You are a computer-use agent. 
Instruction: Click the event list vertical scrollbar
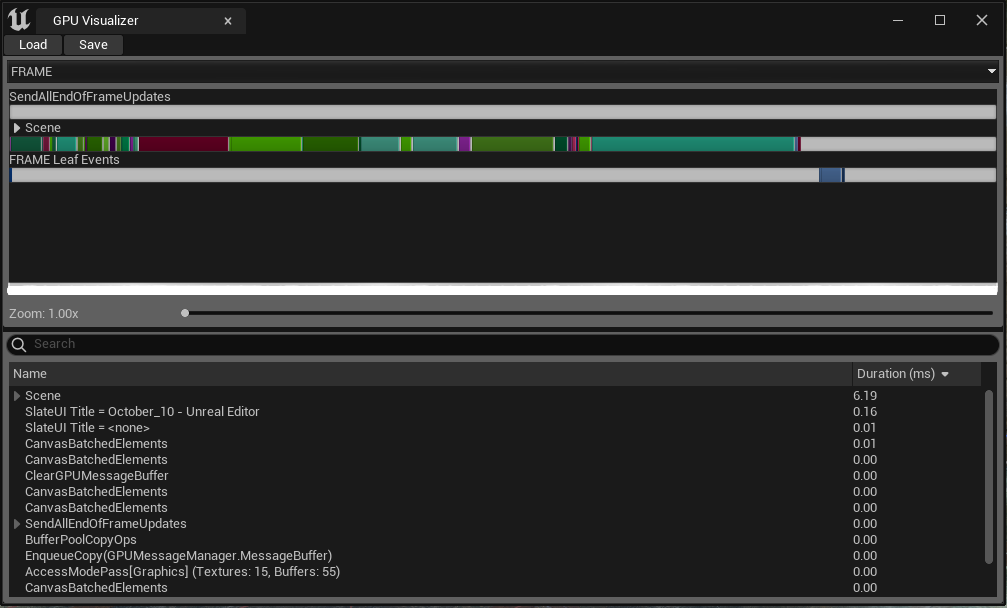tap(989, 476)
